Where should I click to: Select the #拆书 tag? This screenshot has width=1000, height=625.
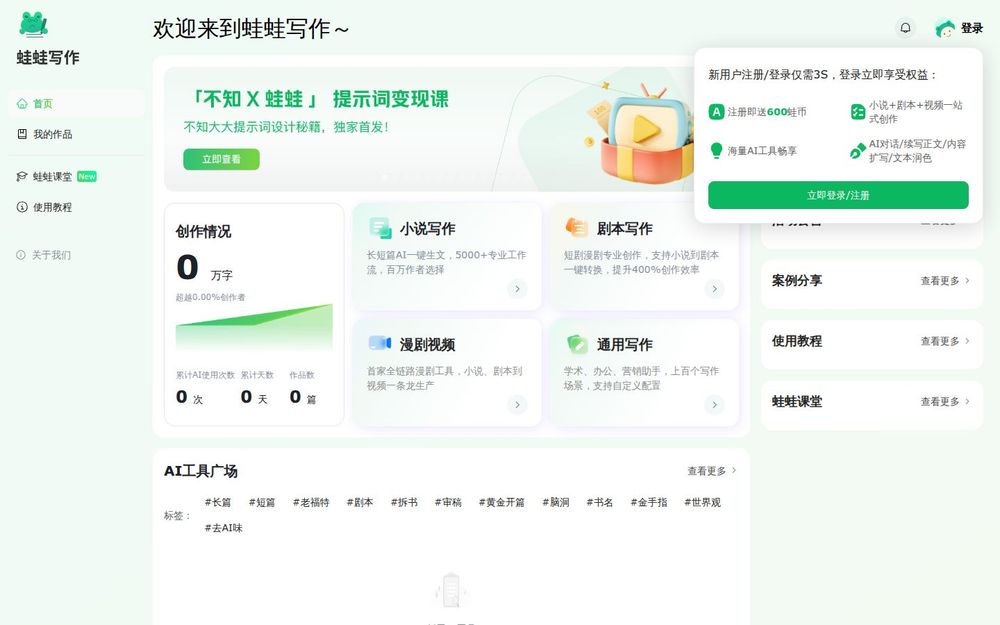(x=404, y=503)
